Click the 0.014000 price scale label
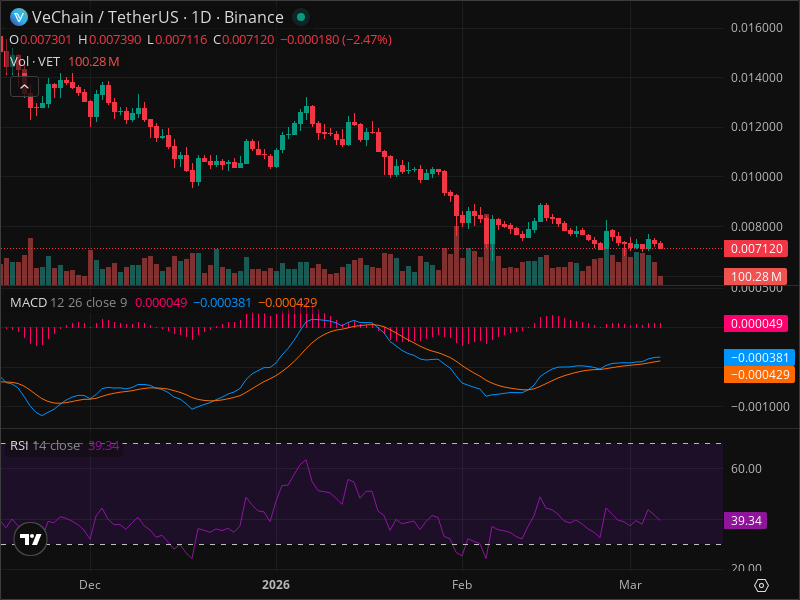Image resolution: width=800 pixels, height=600 pixels. tap(757, 78)
